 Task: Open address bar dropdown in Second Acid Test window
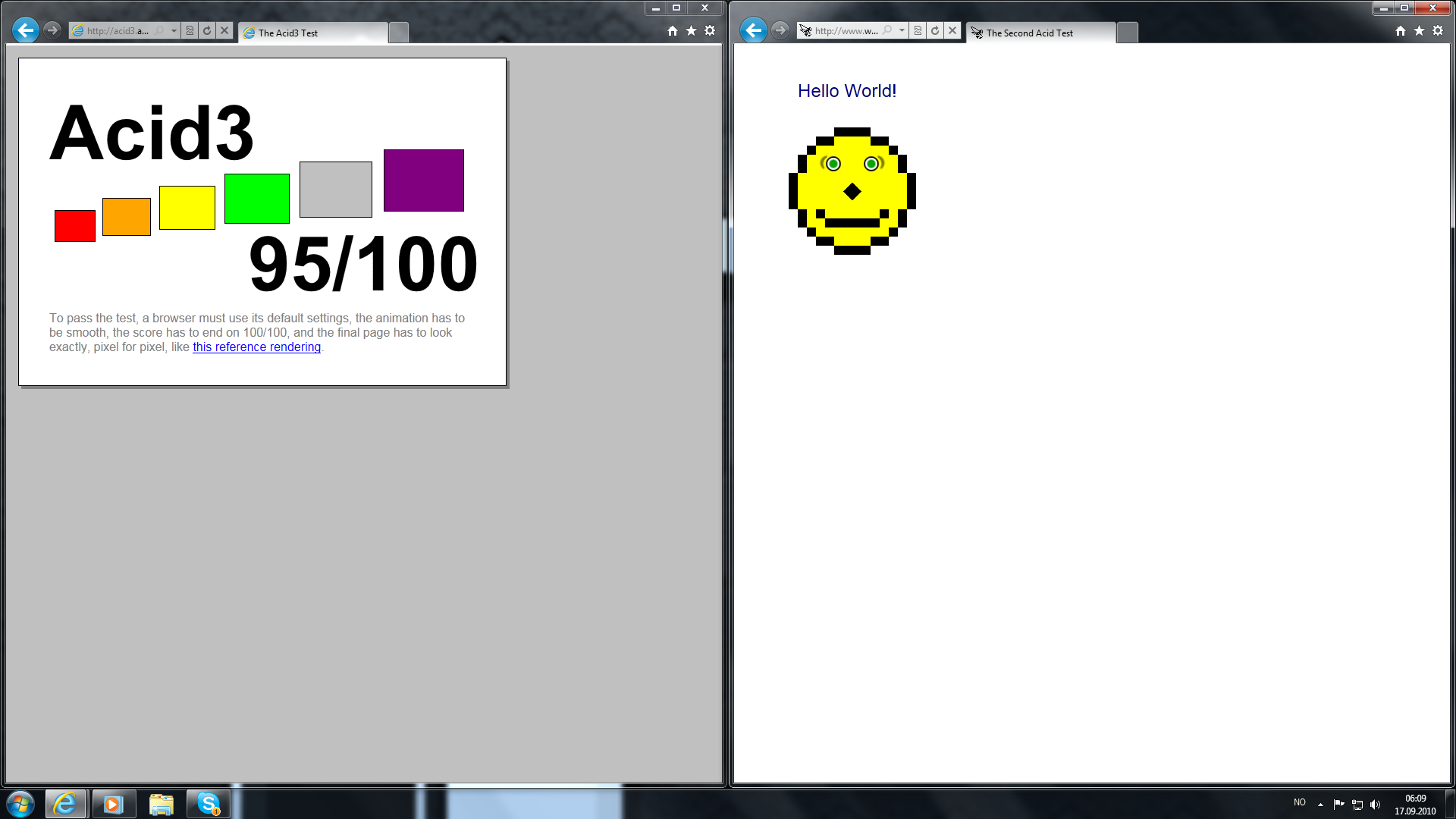pos(902,30)
